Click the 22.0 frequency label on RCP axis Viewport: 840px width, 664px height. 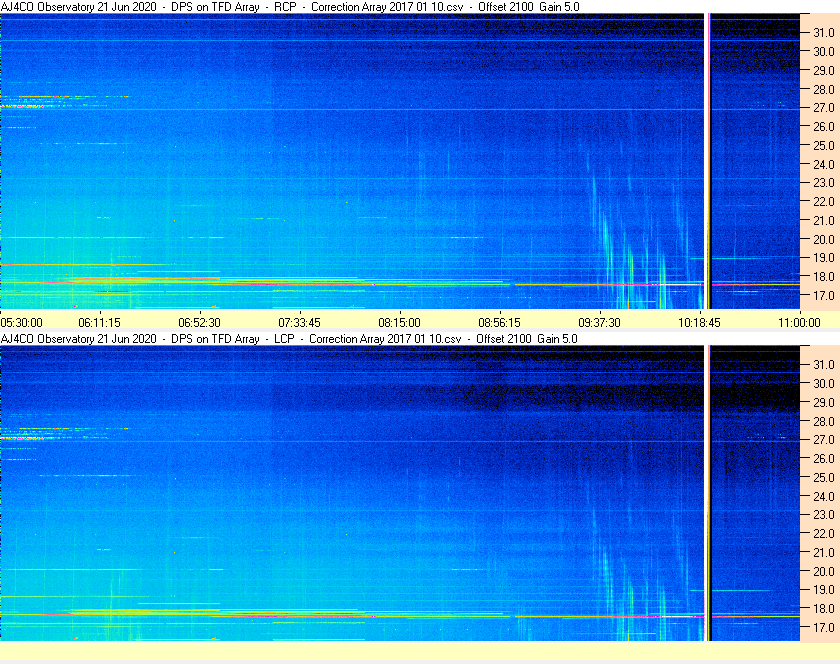pyautogui.click(x=824, y=202)
